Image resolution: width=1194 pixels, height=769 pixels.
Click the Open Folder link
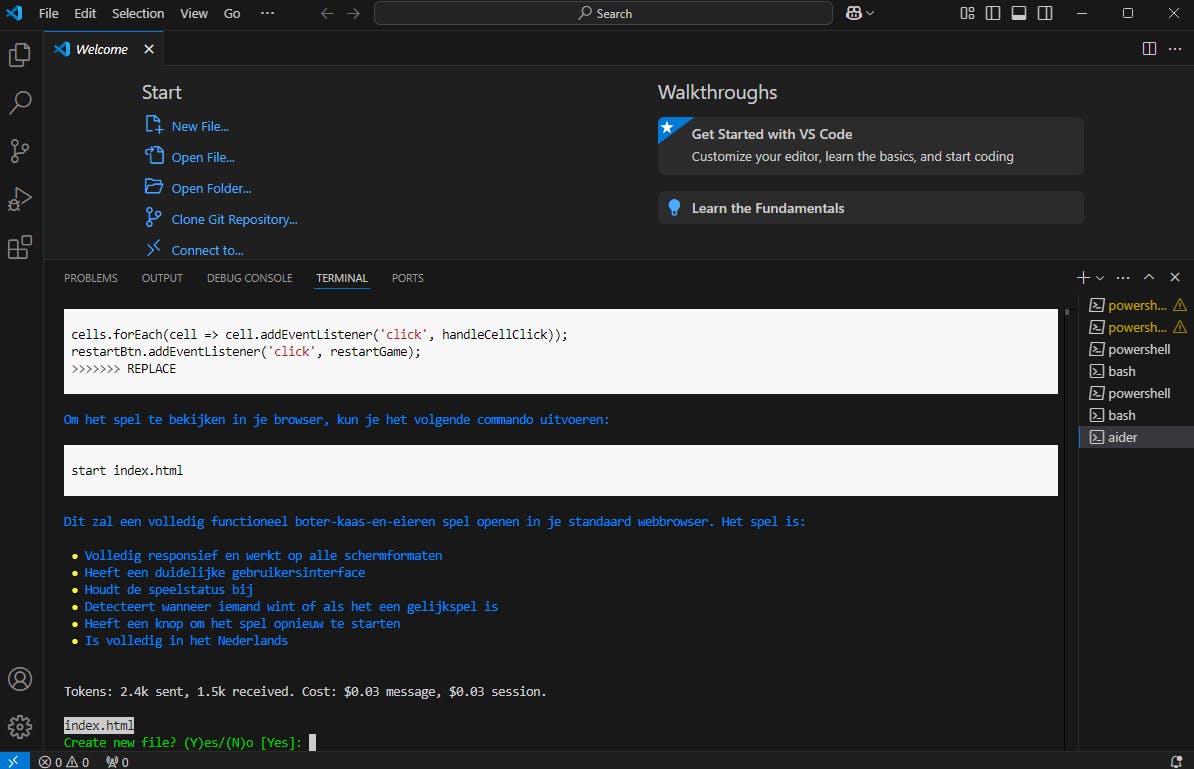(211, 188)
